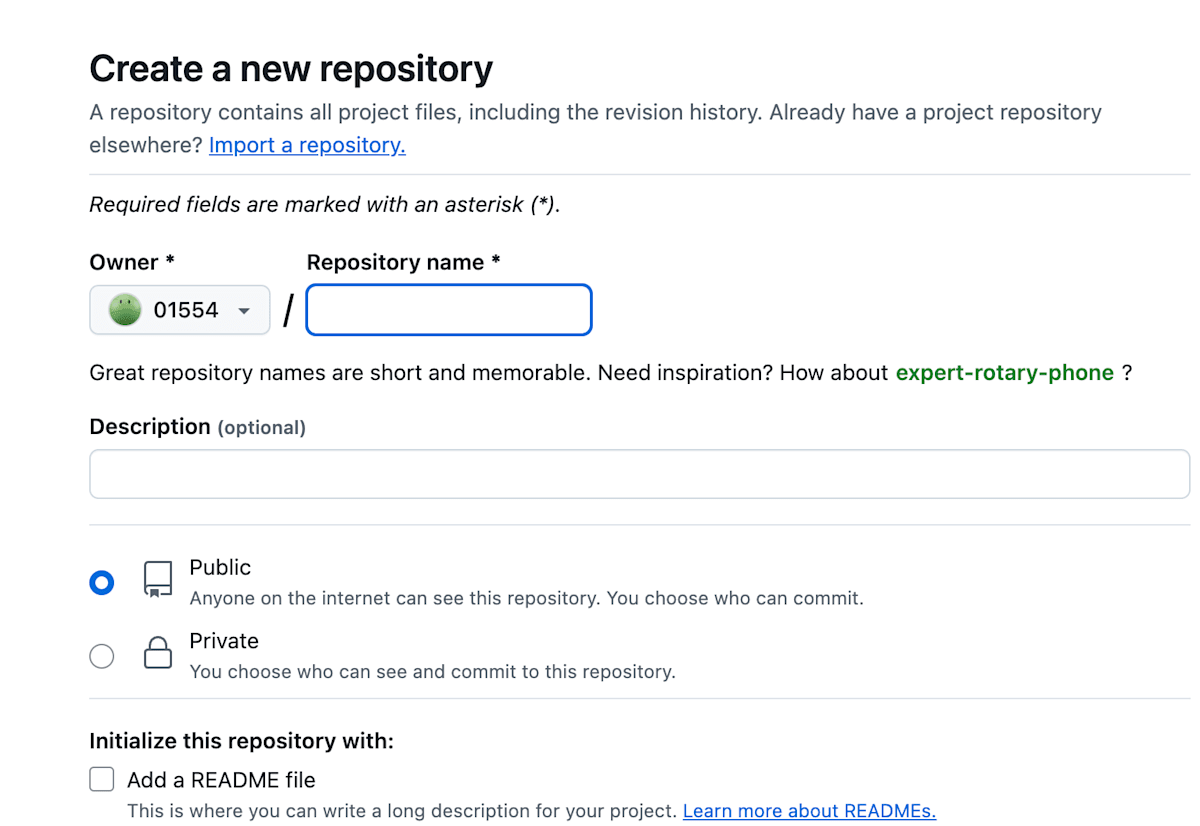The width and height of the screenshot is (1200, 826).
Task: Click the Add a README file label
Action: [221, 780]
